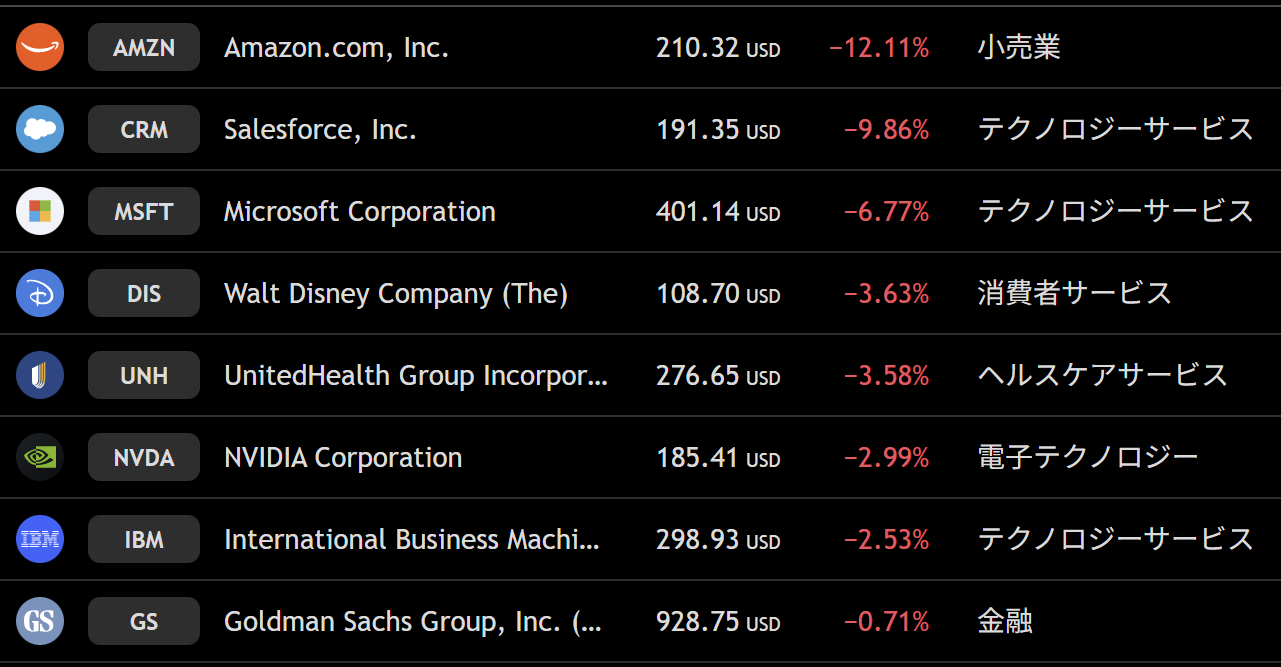
Task: Click the 電子テクノロジー sector link
Action: pyautogui.click(x=1087, y=457)
